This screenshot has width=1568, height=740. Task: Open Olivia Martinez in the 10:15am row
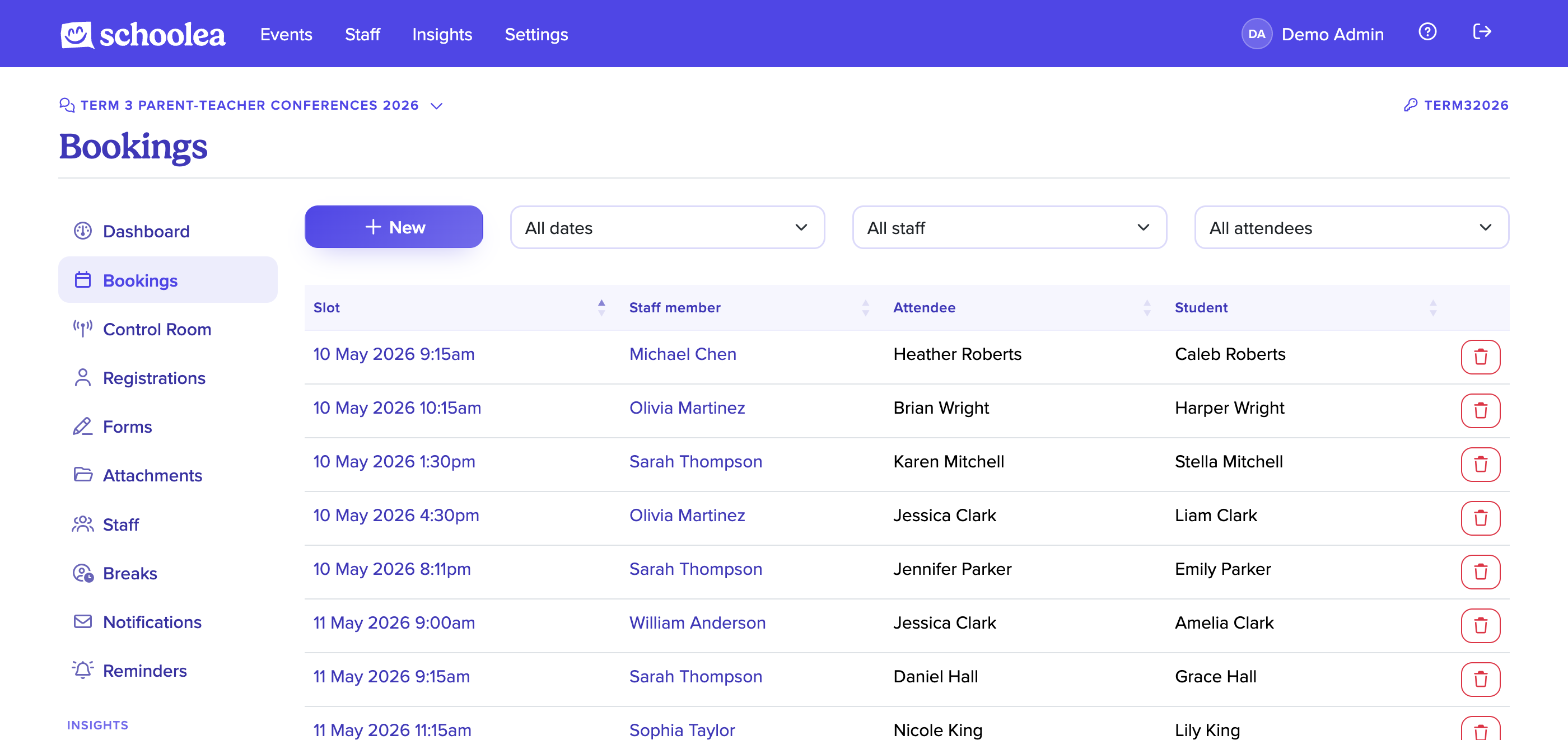[x=687, y=408]
